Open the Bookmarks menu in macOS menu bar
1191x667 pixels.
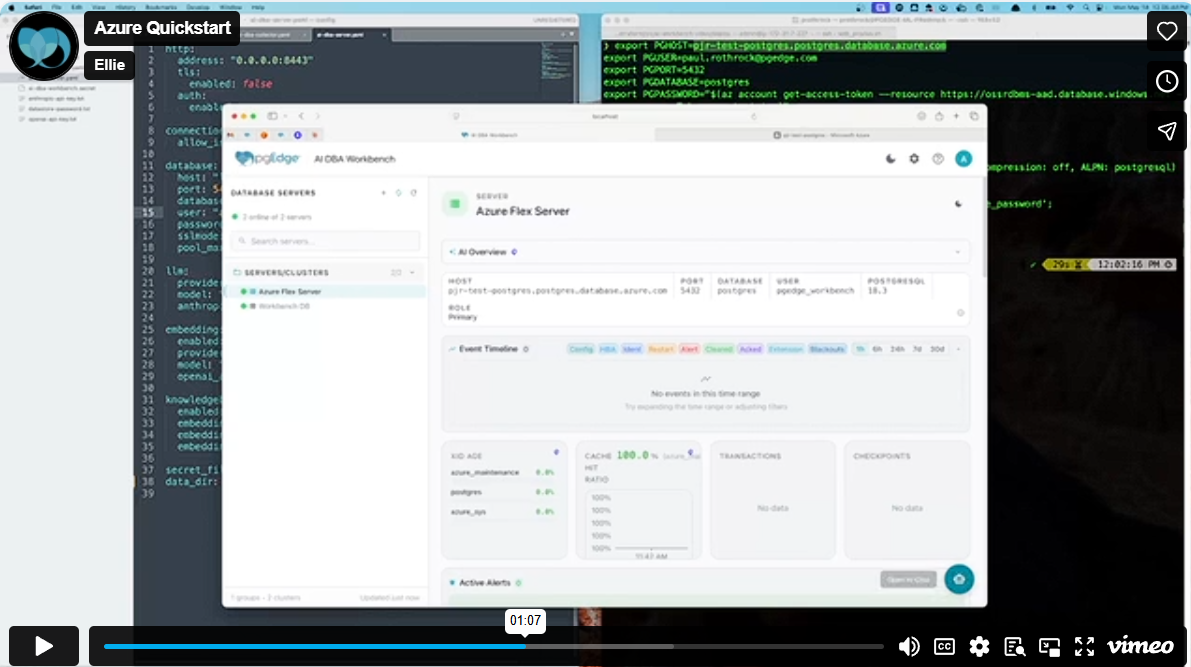click(x=162, y=7)
